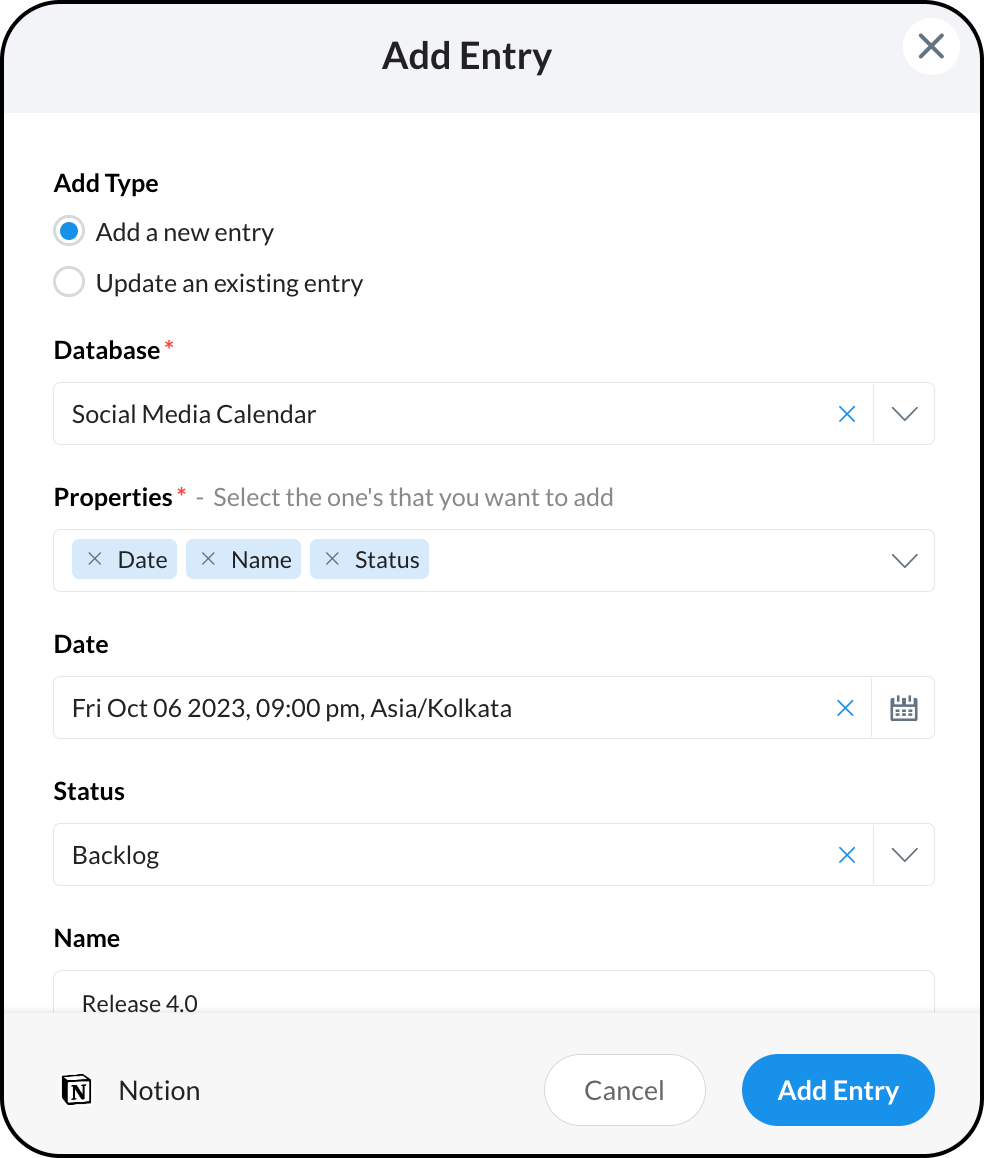Viewport: 984px width, 1158px height.
Task: Open the calendar date picker
Action: [904, 708]
